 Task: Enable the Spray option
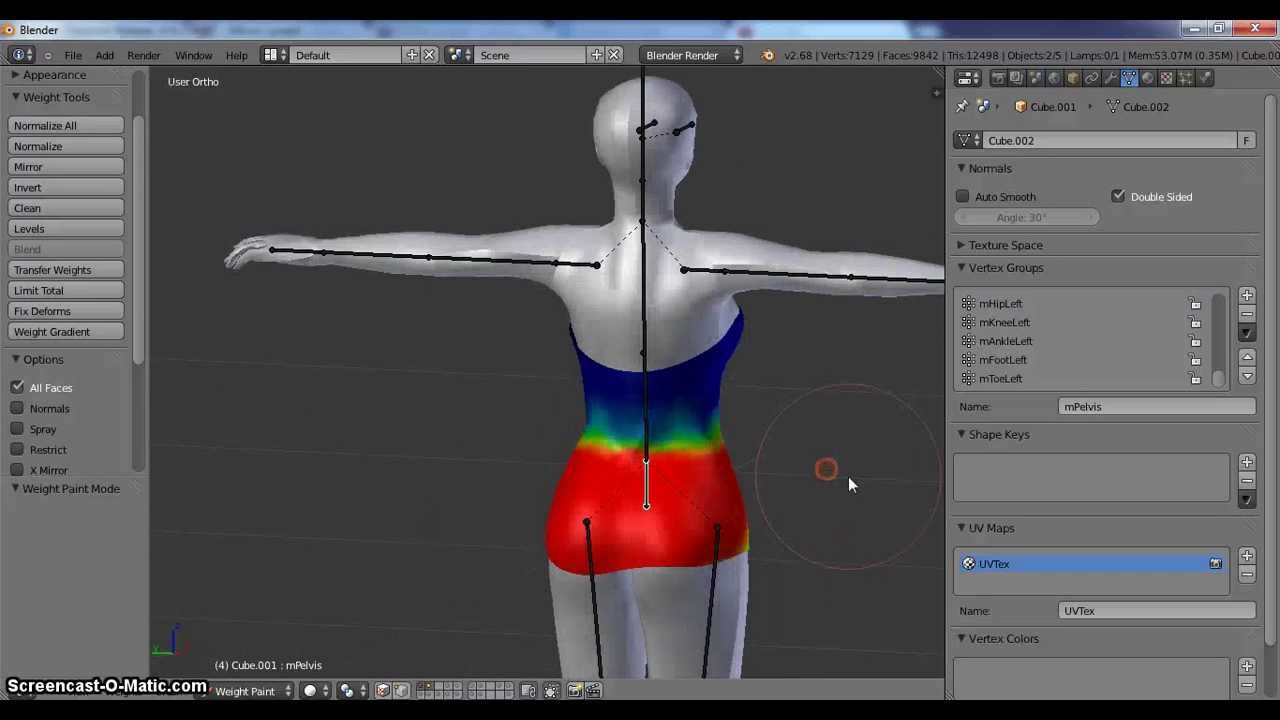pos(17,429)
